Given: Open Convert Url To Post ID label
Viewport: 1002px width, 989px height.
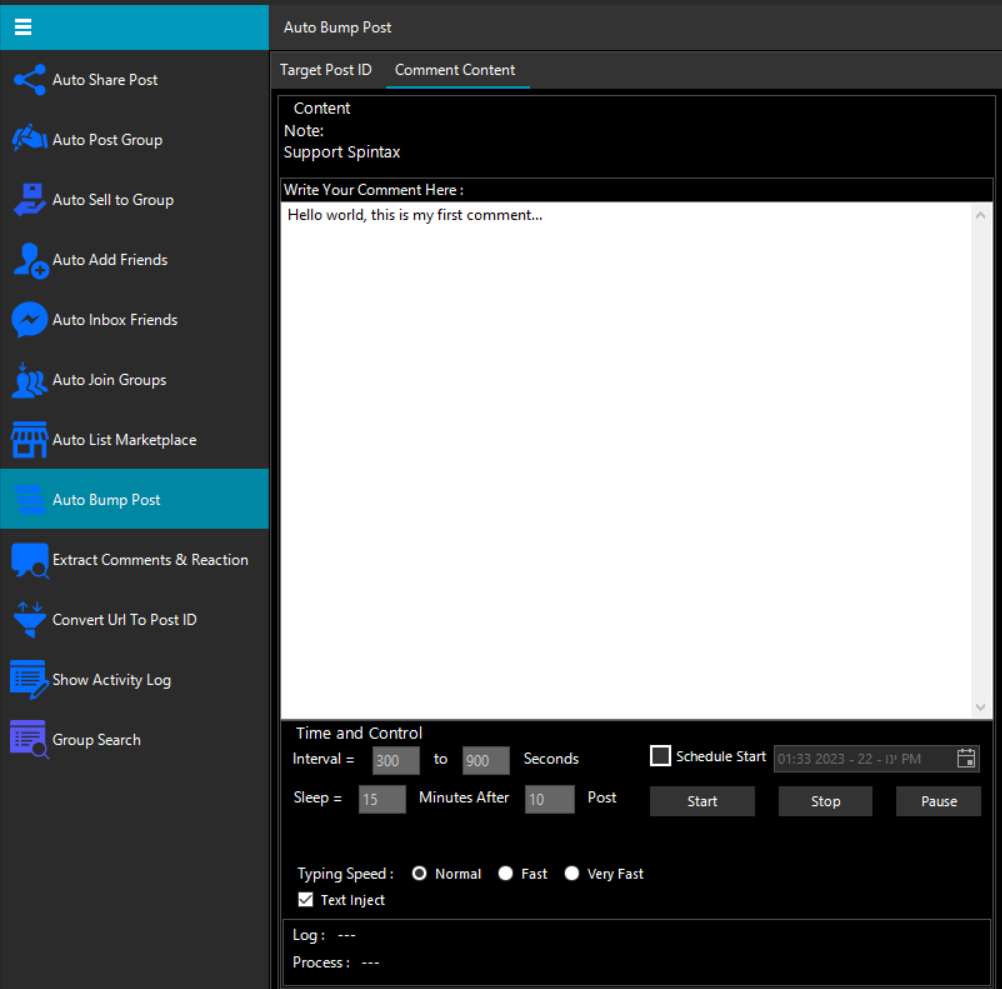Looking at the screenshot, I should pyautogui.click(x=125, y=620).
